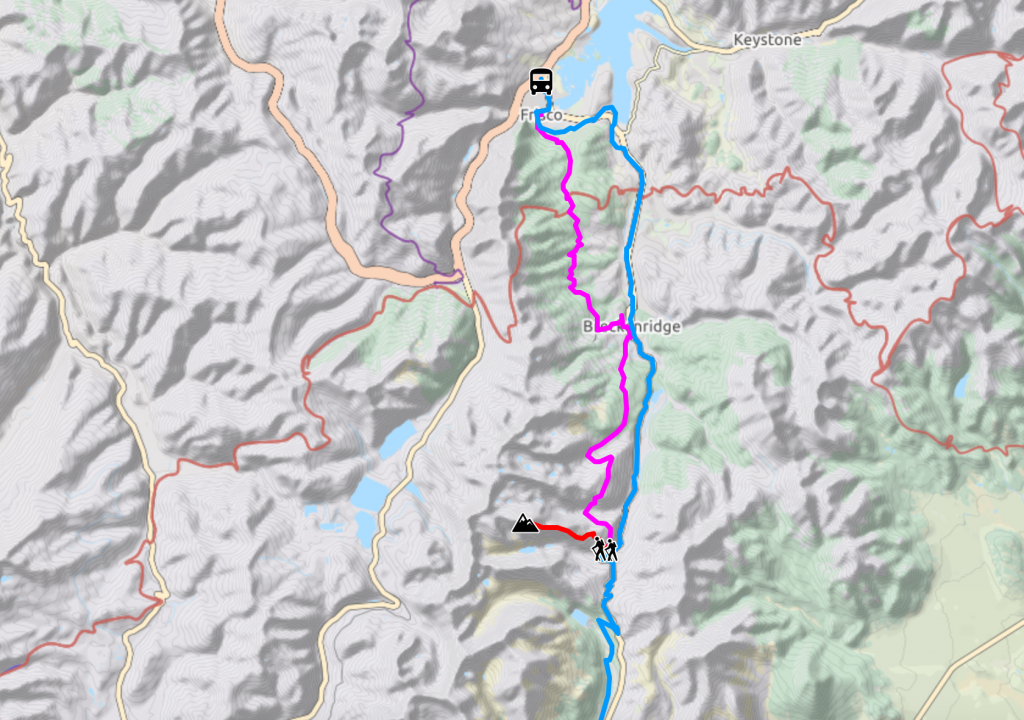
Task: Select the blue bus route line
Action: (632, 261)
